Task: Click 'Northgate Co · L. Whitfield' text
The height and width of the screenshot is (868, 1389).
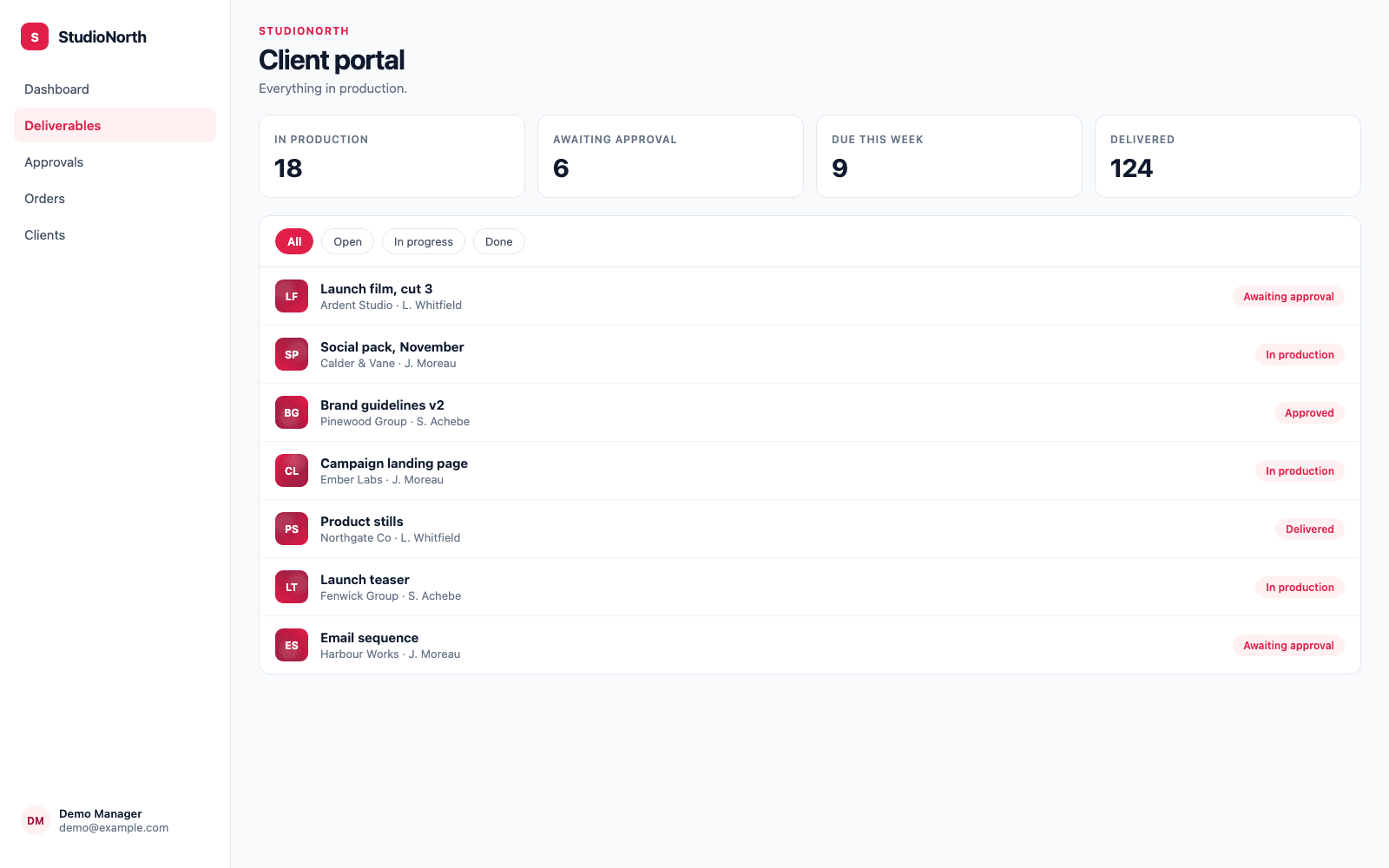Action: coord(390,537)
